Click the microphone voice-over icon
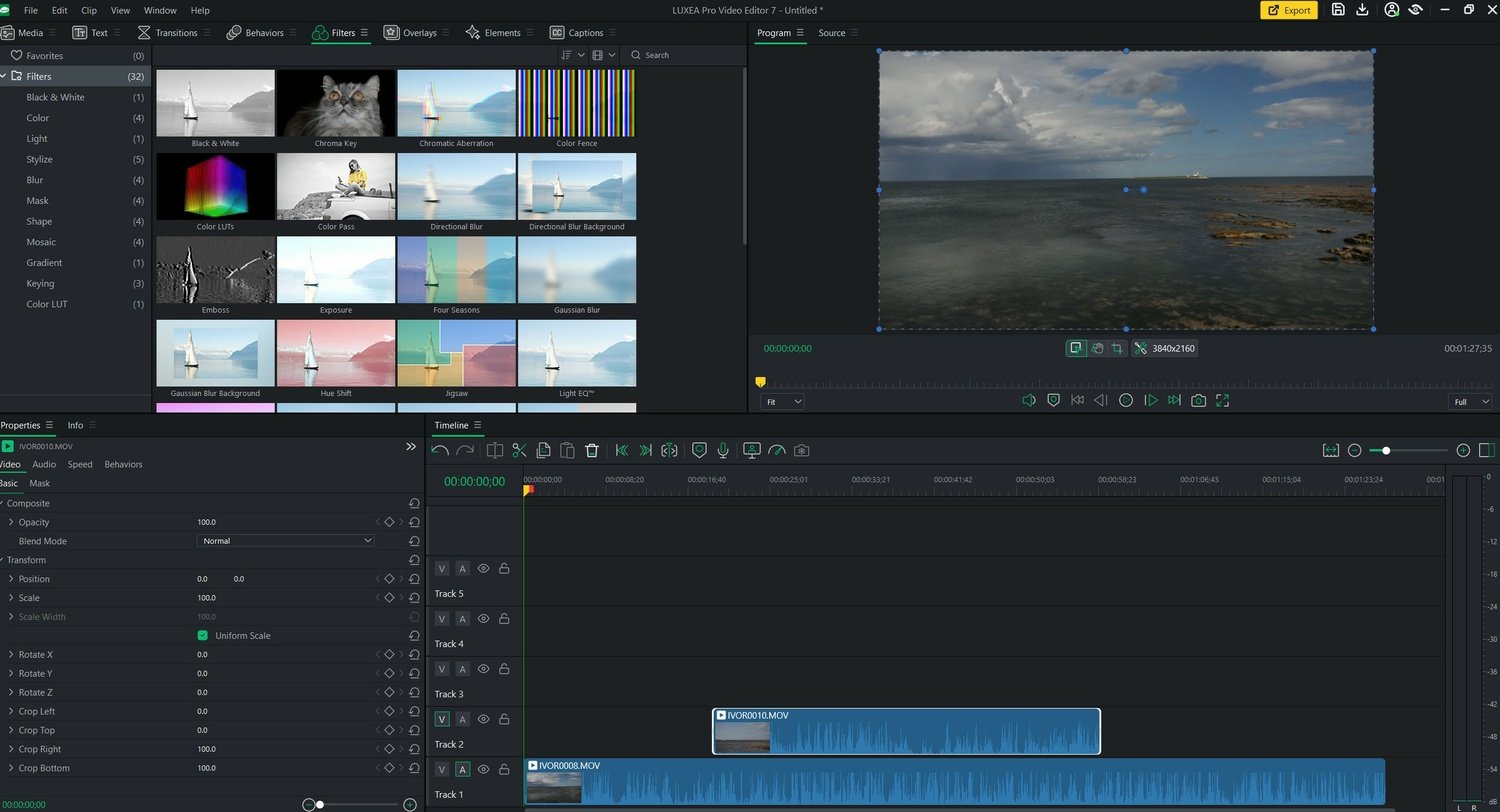Viewport: 1500px width, 812px height. tap(722, 451)
